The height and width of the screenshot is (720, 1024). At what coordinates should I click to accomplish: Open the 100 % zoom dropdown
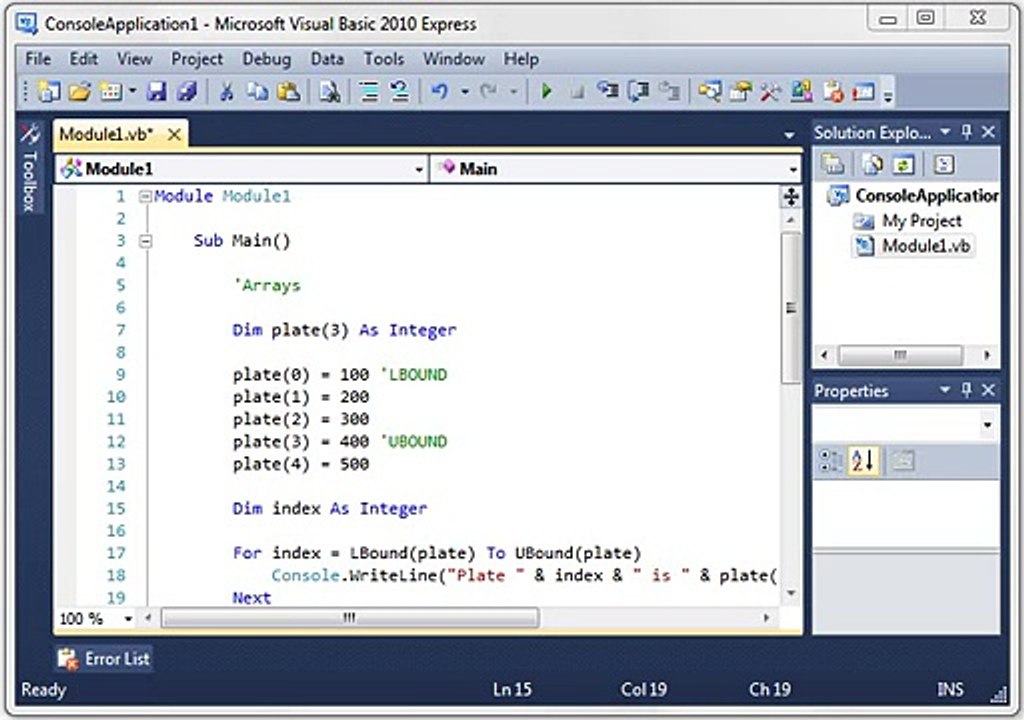click(128, 619)
